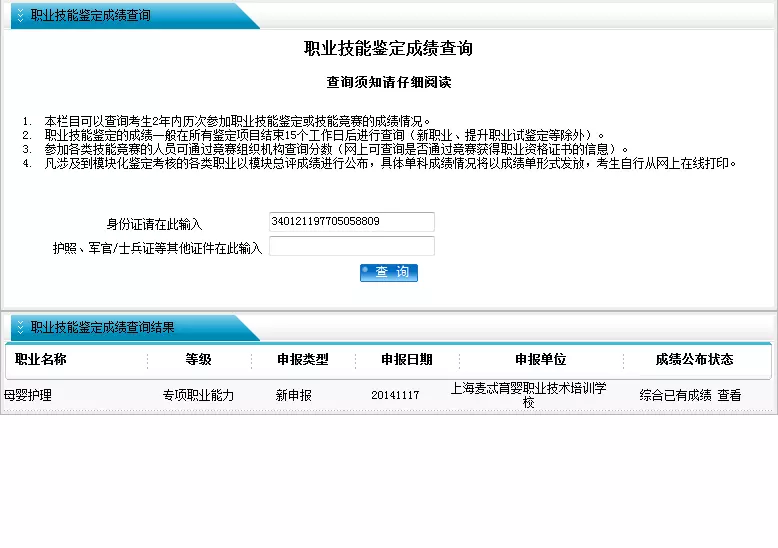Select the 20141117 date cell
Viewport: 778px width, 548px height.
[x=395, y=395]
